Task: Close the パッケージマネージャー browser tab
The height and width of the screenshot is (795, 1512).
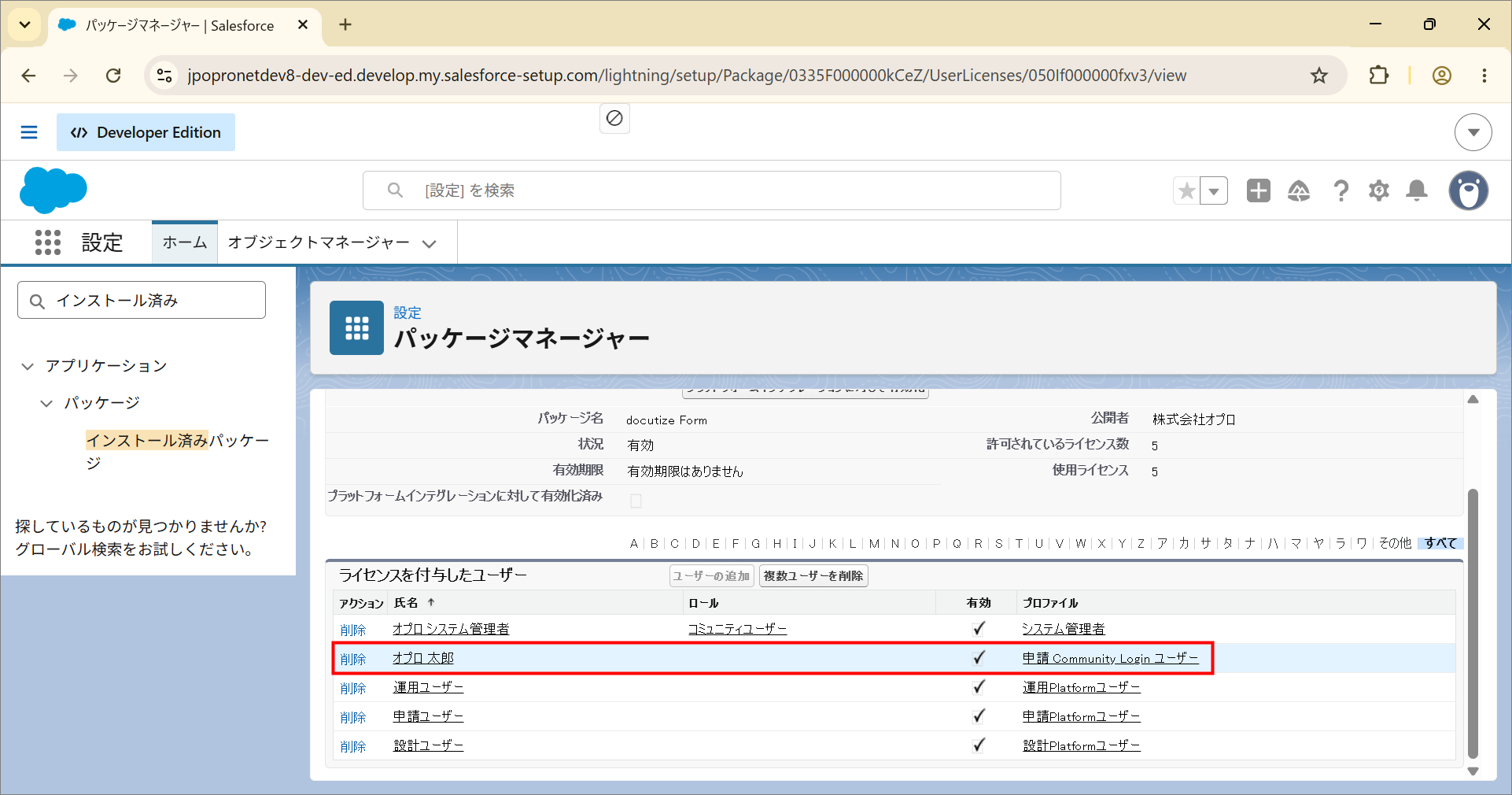Action: click(303, 25)
